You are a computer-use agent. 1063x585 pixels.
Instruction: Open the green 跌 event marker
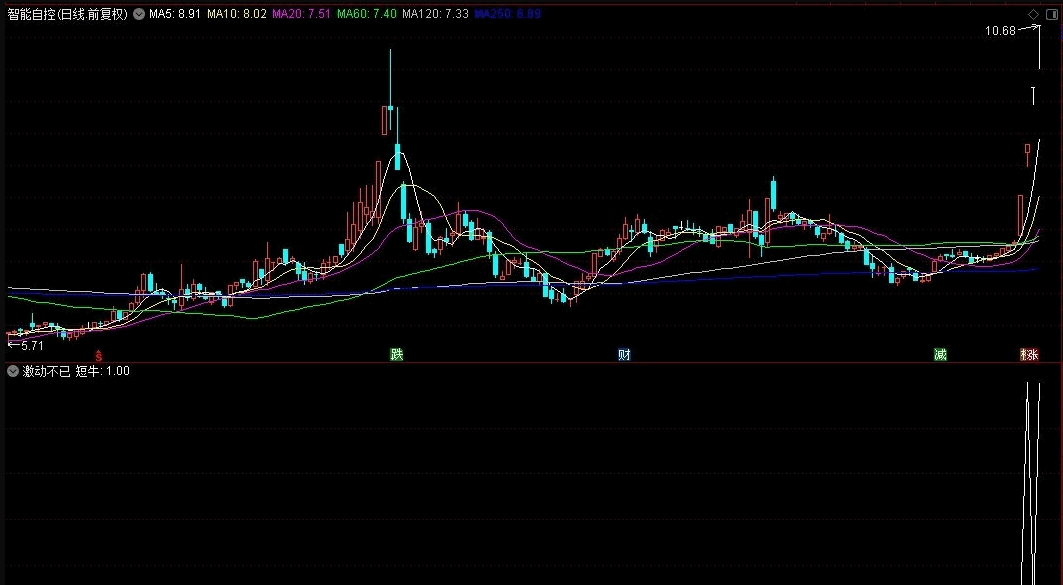397,355
